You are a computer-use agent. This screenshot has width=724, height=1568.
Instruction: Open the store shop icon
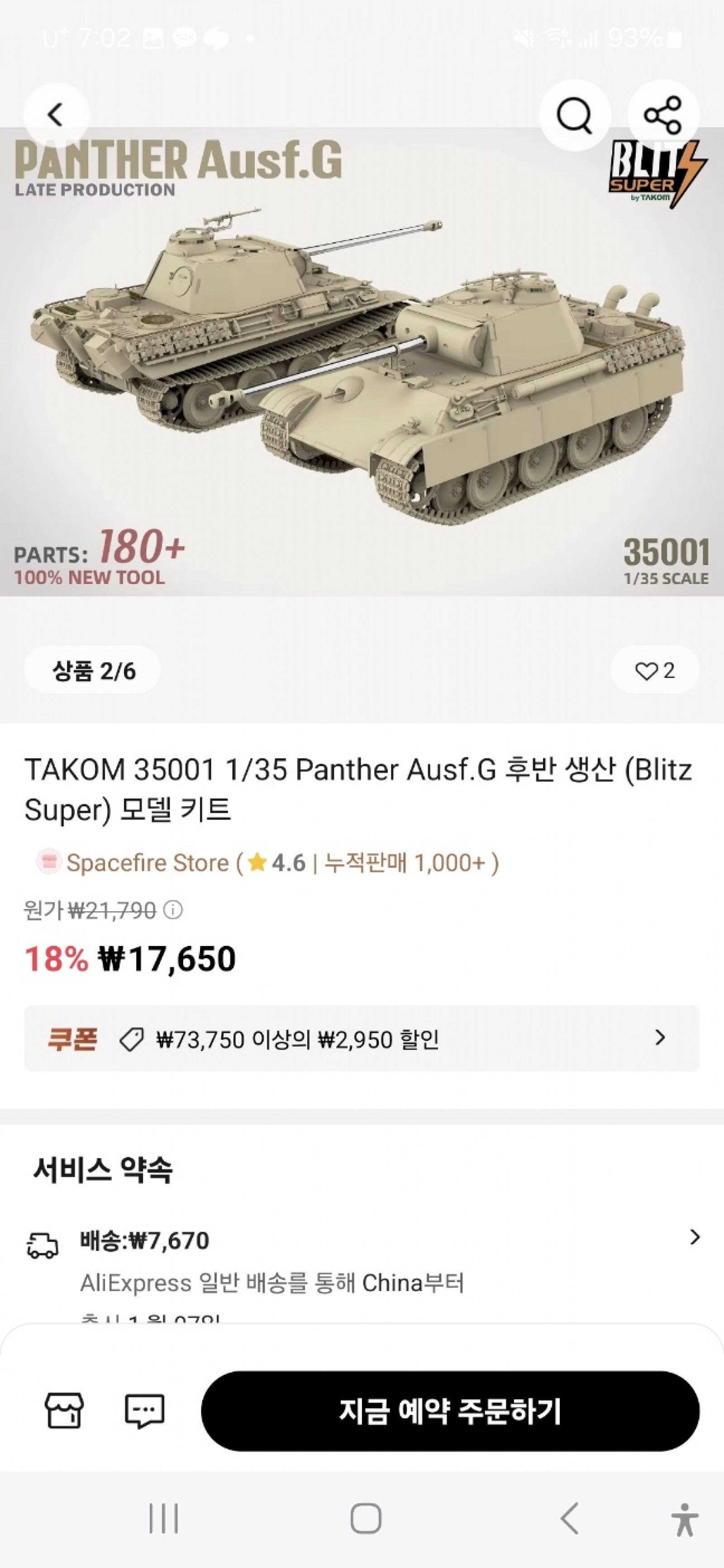(x=64, y=1411)
